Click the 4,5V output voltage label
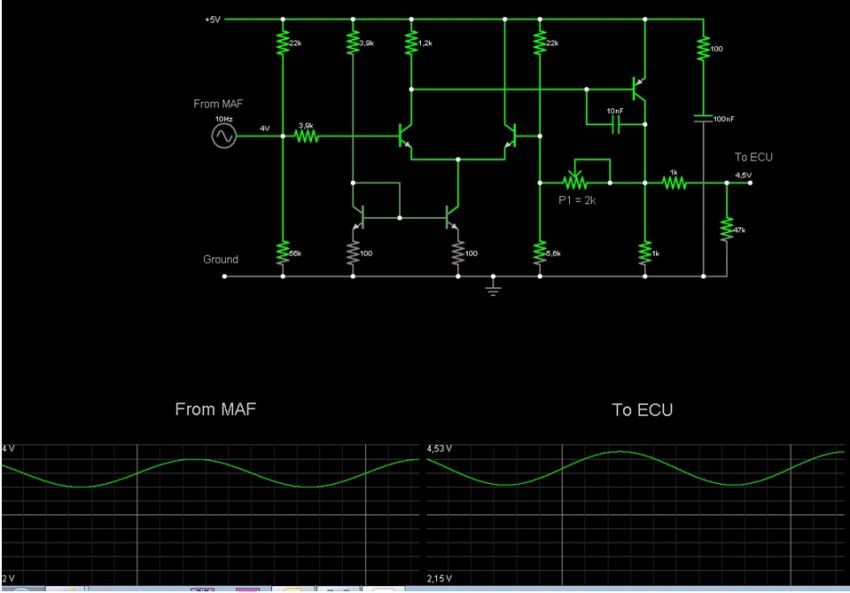Viewport: 850px width, 593px height. [743, 175]
